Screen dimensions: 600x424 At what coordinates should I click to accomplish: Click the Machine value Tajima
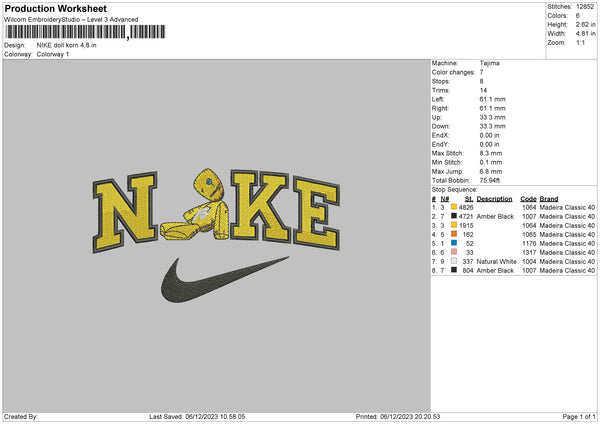[x=489, y=63]
